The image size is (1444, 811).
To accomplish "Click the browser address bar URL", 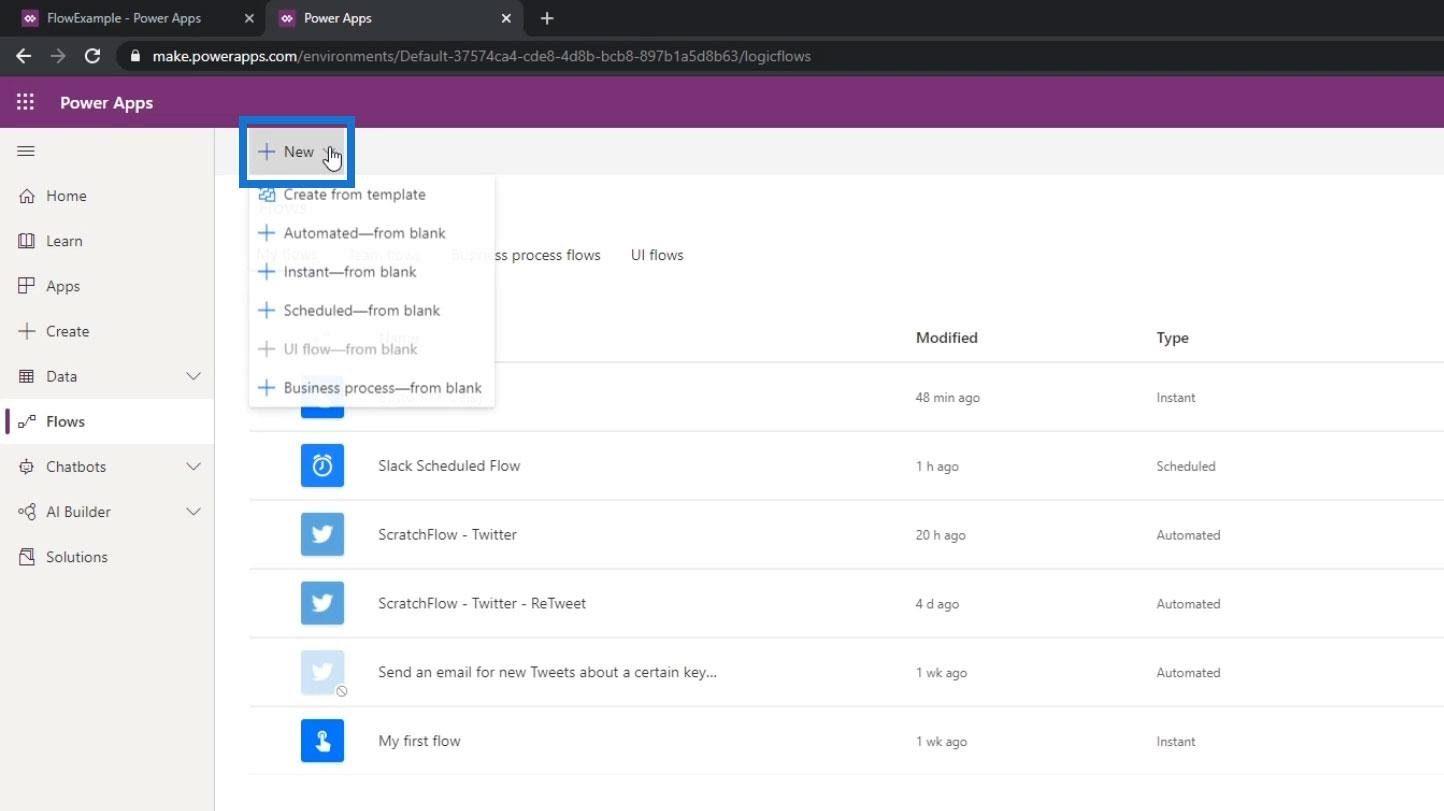I will (481, 56).
